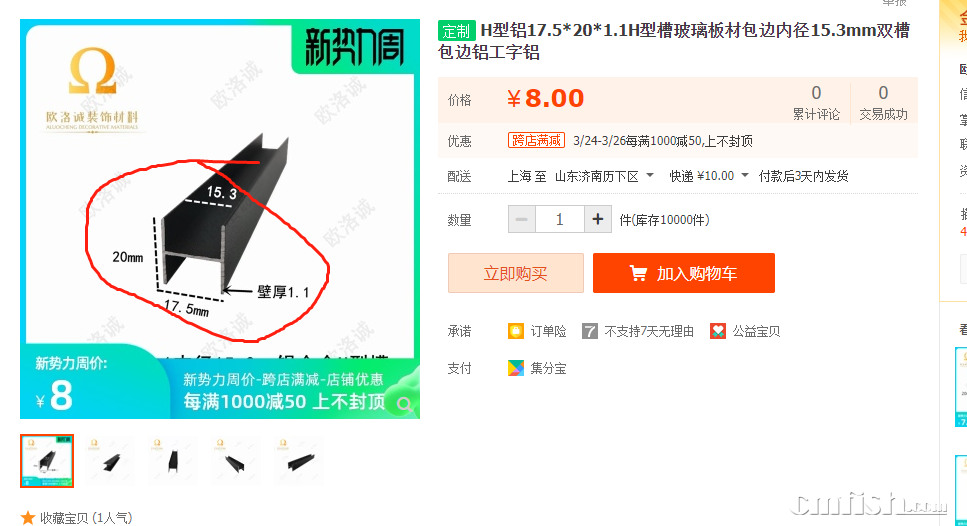
Task: Click the 公益宝贝 heart icon
Action: (x=718, y=331)
